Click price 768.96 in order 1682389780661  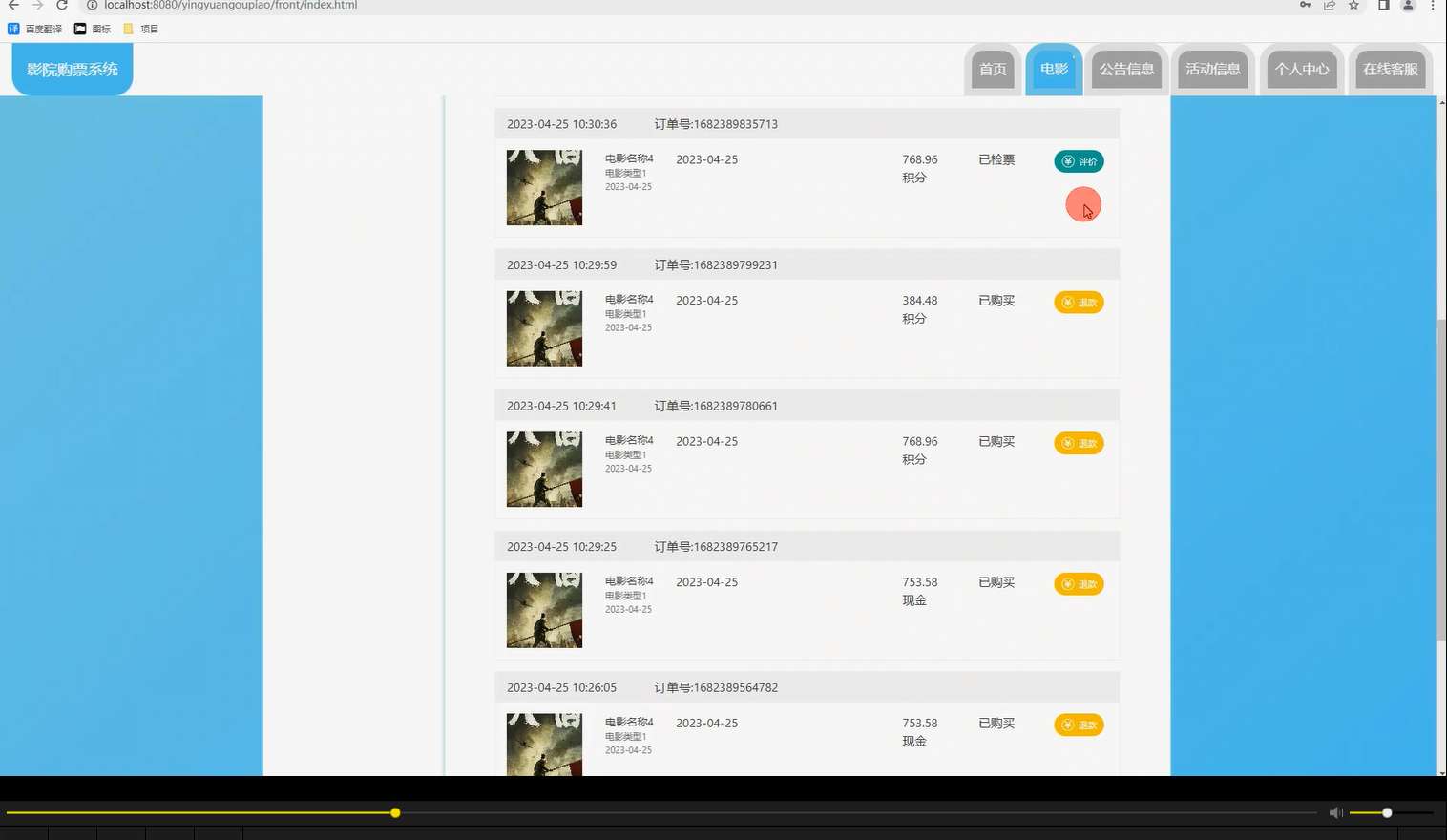tap(920, 441)
